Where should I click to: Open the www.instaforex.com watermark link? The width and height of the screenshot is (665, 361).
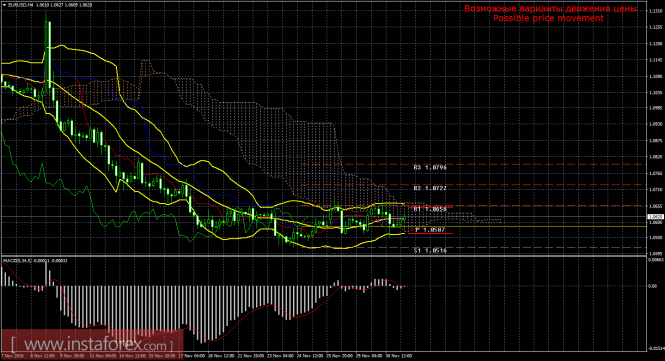click(x=92, y=344)
